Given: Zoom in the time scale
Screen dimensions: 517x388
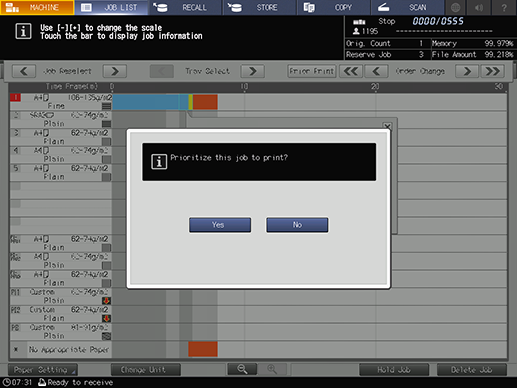Looking at the screenshot, I should pyautogui.click(x=272, y=369).
